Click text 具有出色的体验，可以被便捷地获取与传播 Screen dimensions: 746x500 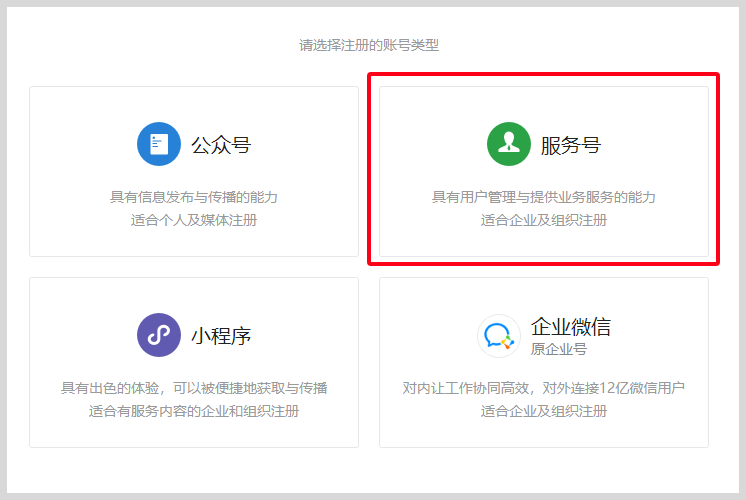click(x=194, y=388)
